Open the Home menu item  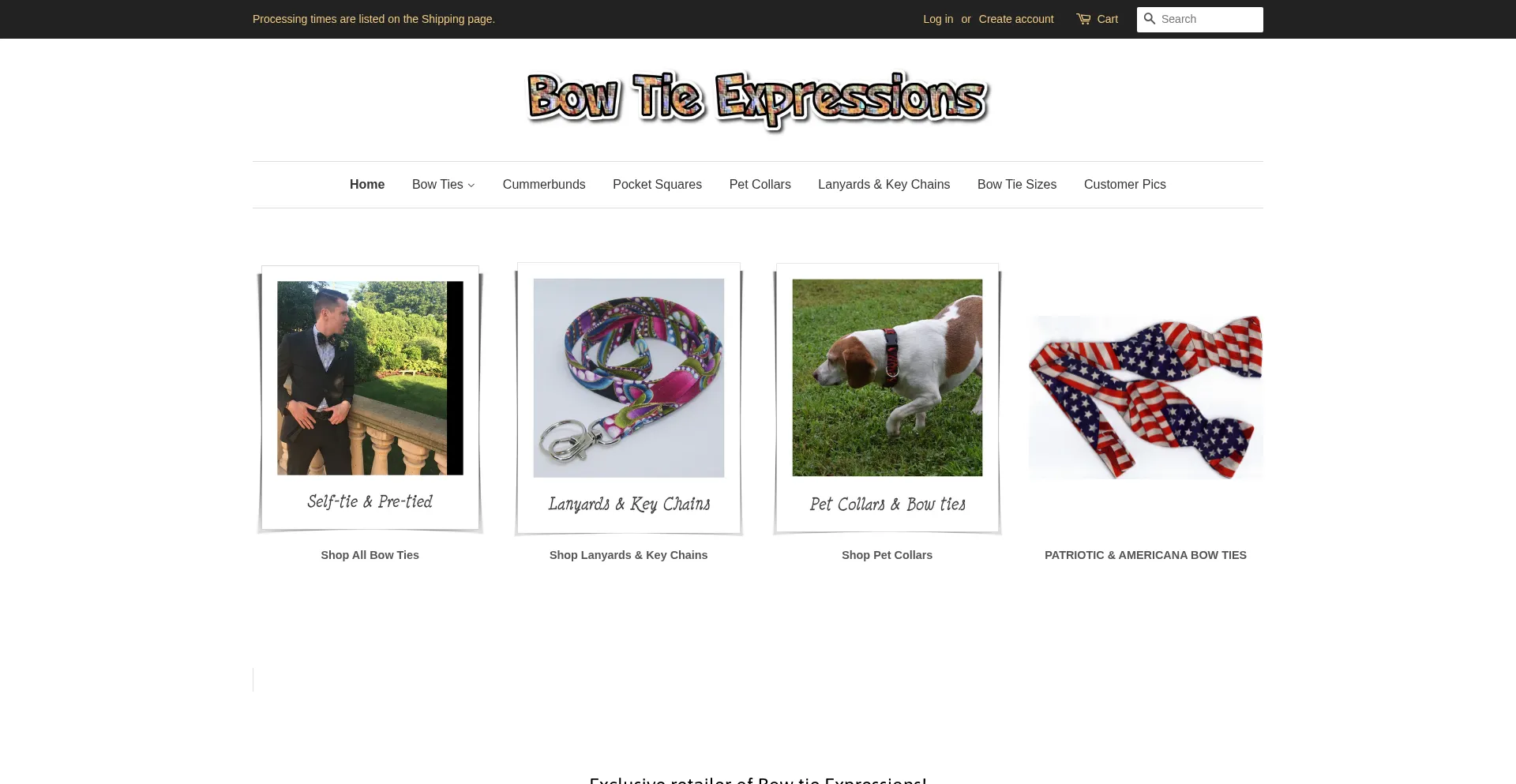[x=367, y=185]
